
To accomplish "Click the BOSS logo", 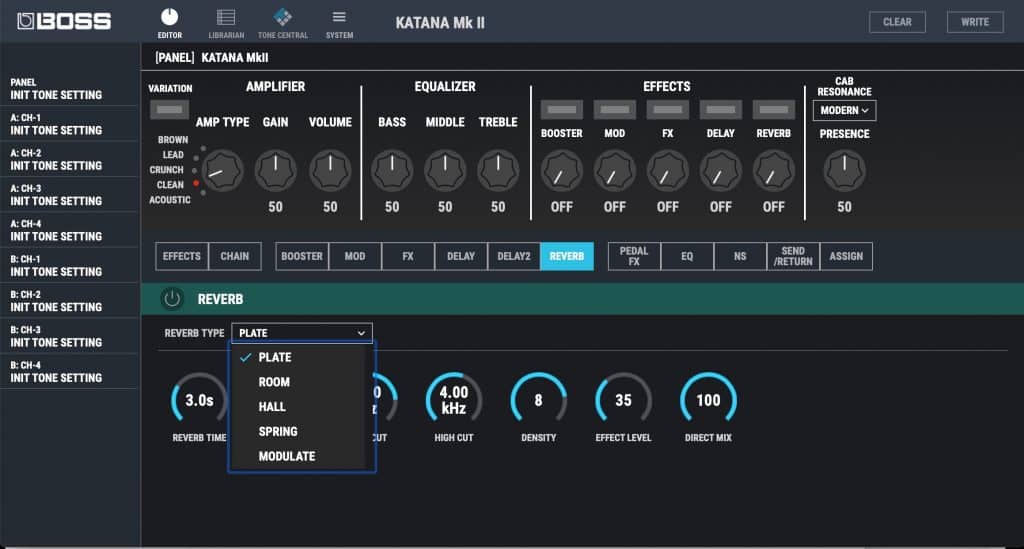I will click(x=64, y=22).
